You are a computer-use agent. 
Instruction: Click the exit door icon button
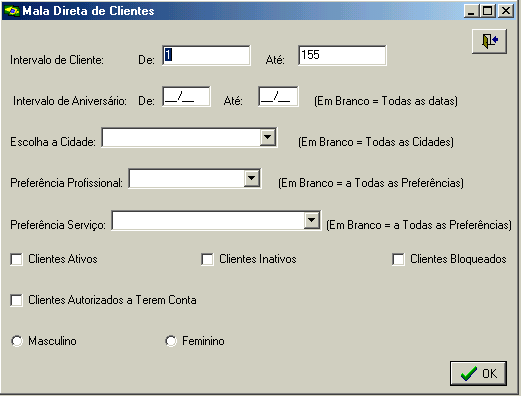(x=489, y=41)
